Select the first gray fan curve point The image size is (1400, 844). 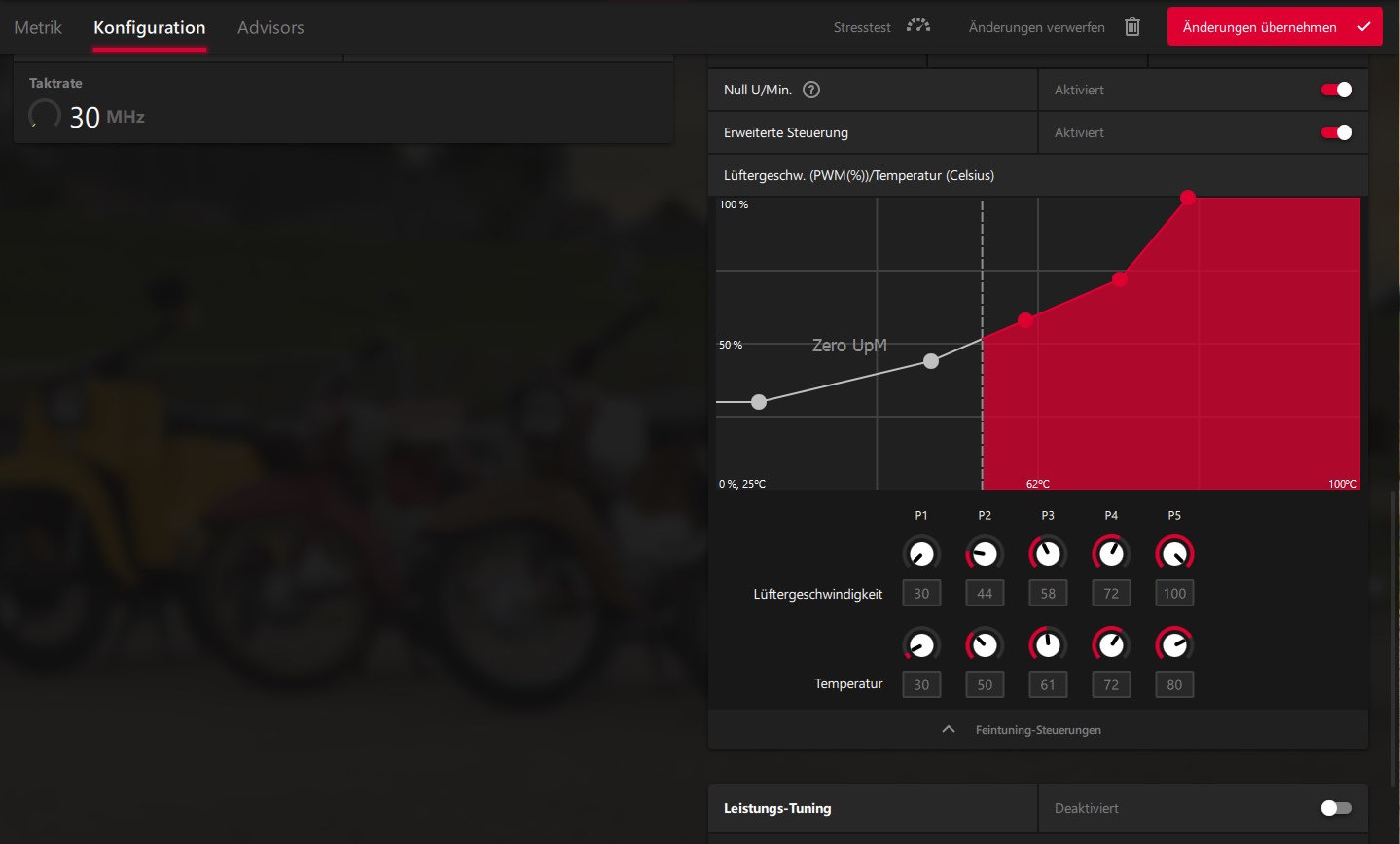[x=759, y=402]
